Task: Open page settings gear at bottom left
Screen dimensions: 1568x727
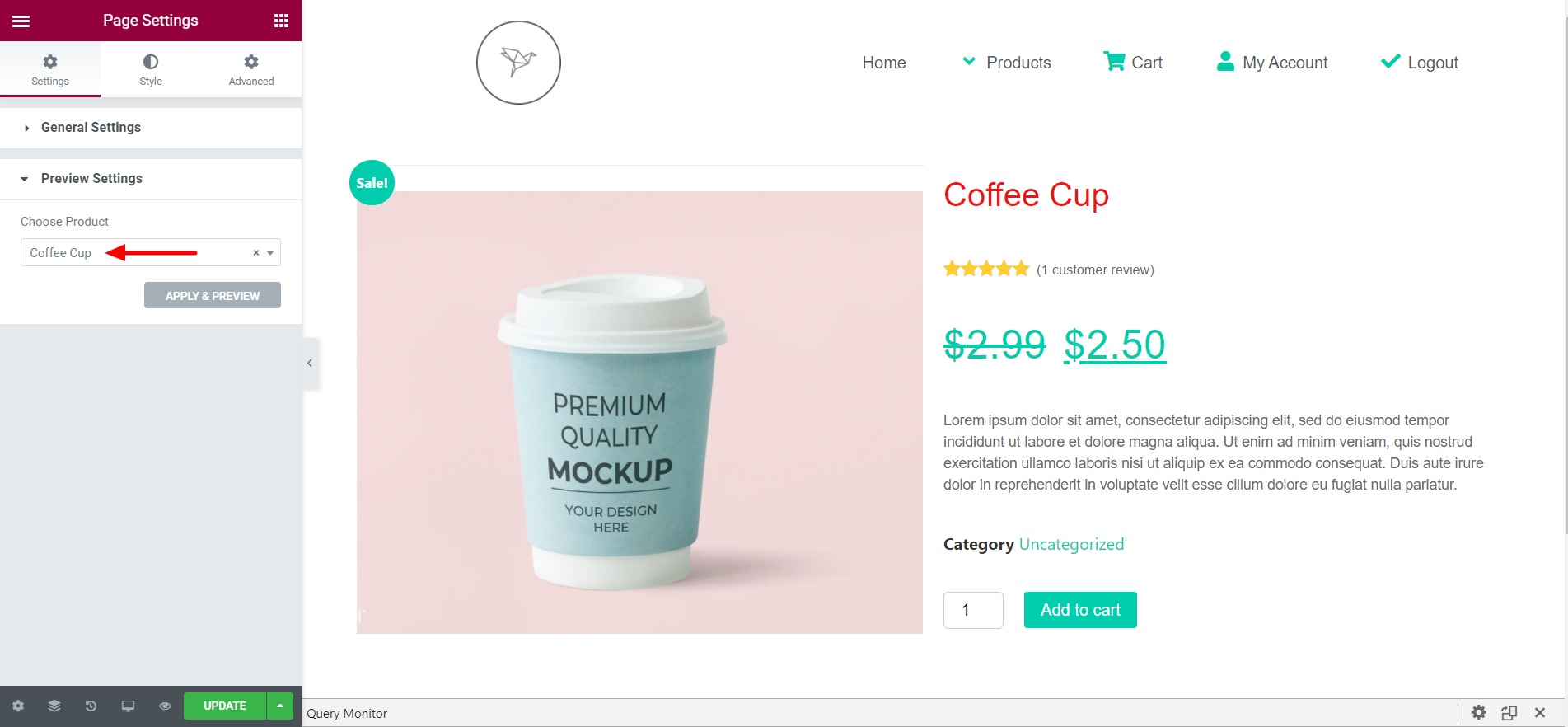Action: (17, 706)
